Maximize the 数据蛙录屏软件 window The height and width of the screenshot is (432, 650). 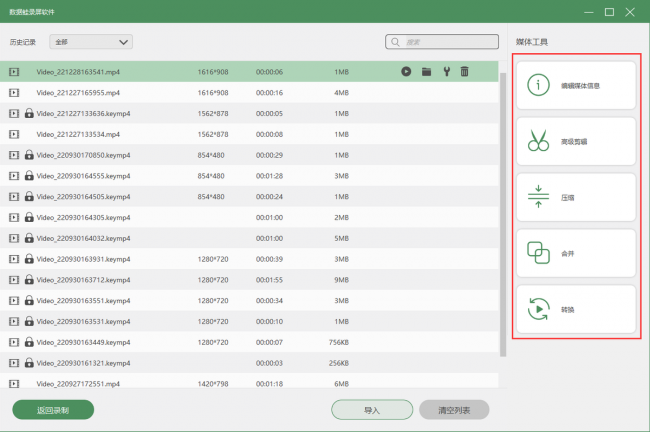click(609, 12)
